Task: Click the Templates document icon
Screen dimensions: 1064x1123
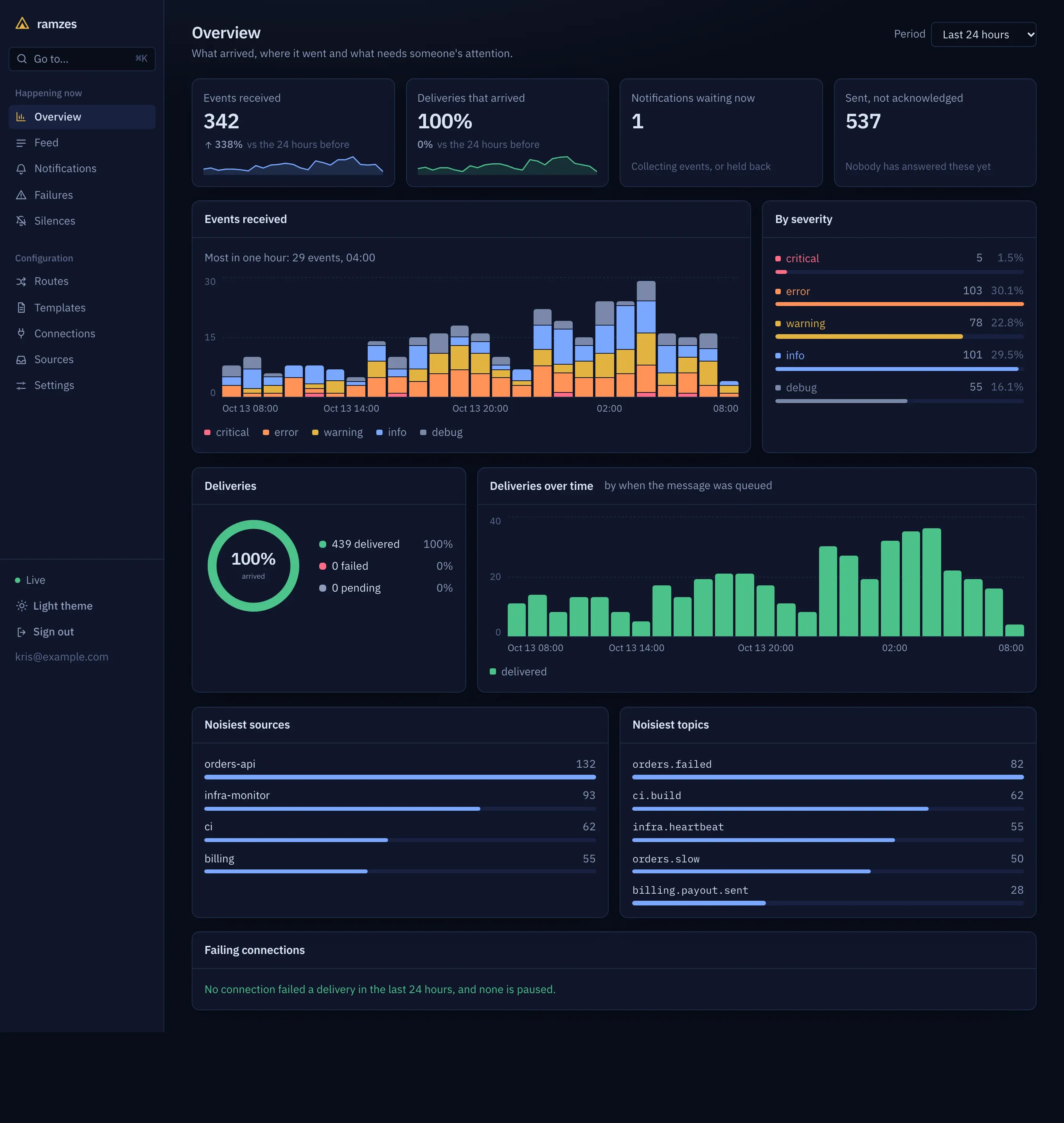Action: click(21, 308)
